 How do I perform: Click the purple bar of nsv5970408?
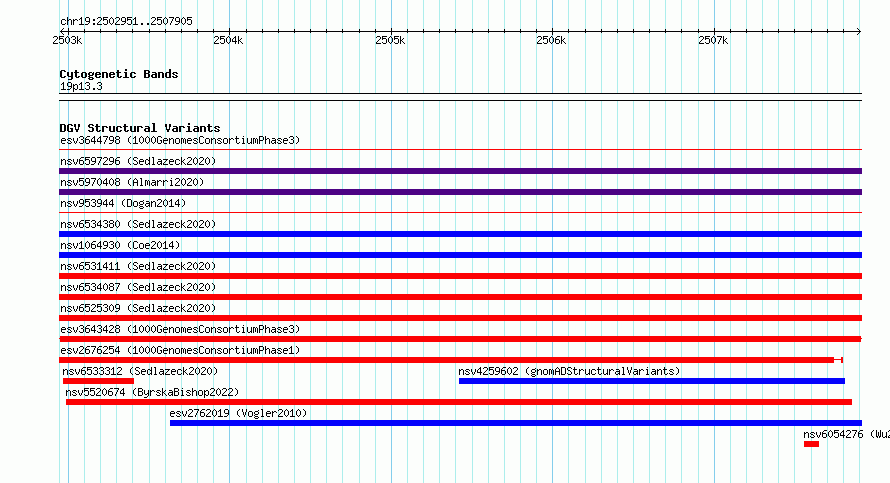point(460,192)
